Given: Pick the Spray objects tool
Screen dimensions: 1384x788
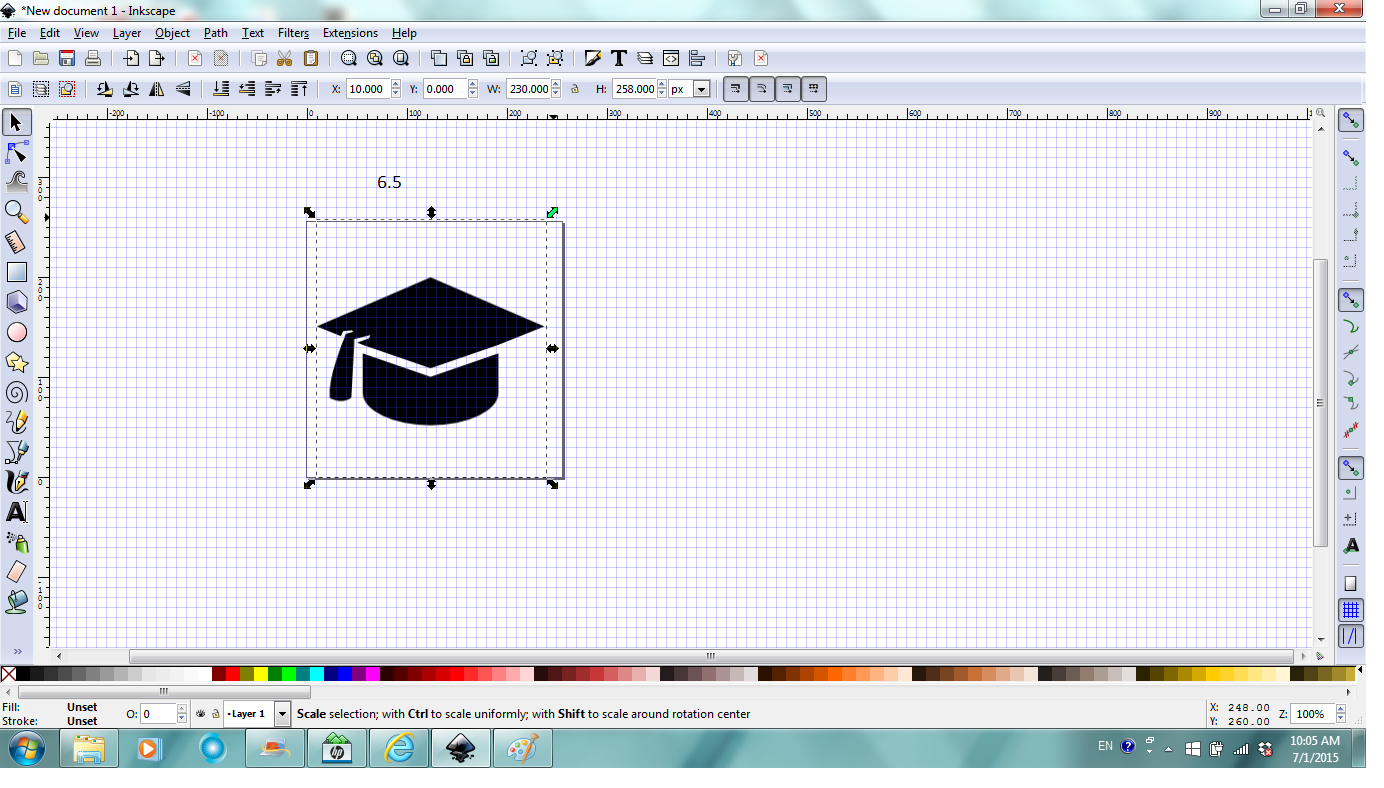Looking at the screenshot, I should [17, 542].
